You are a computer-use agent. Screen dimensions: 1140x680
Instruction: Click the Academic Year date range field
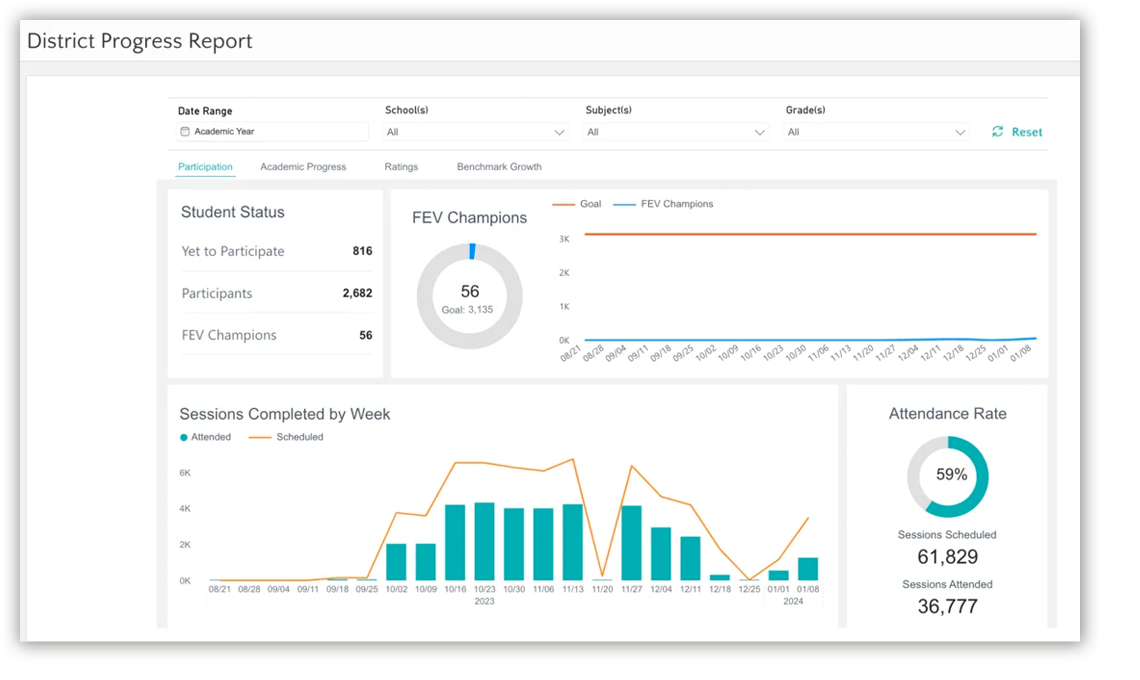[x=272, y=132]
